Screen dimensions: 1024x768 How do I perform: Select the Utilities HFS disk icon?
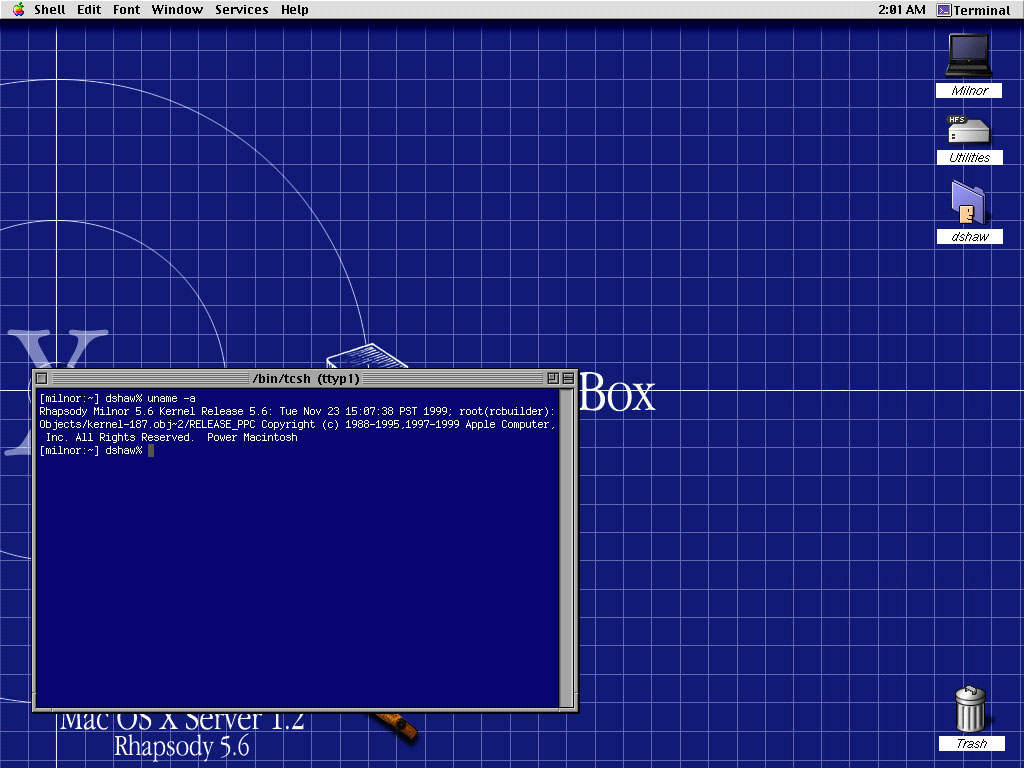tap(969, 129)
